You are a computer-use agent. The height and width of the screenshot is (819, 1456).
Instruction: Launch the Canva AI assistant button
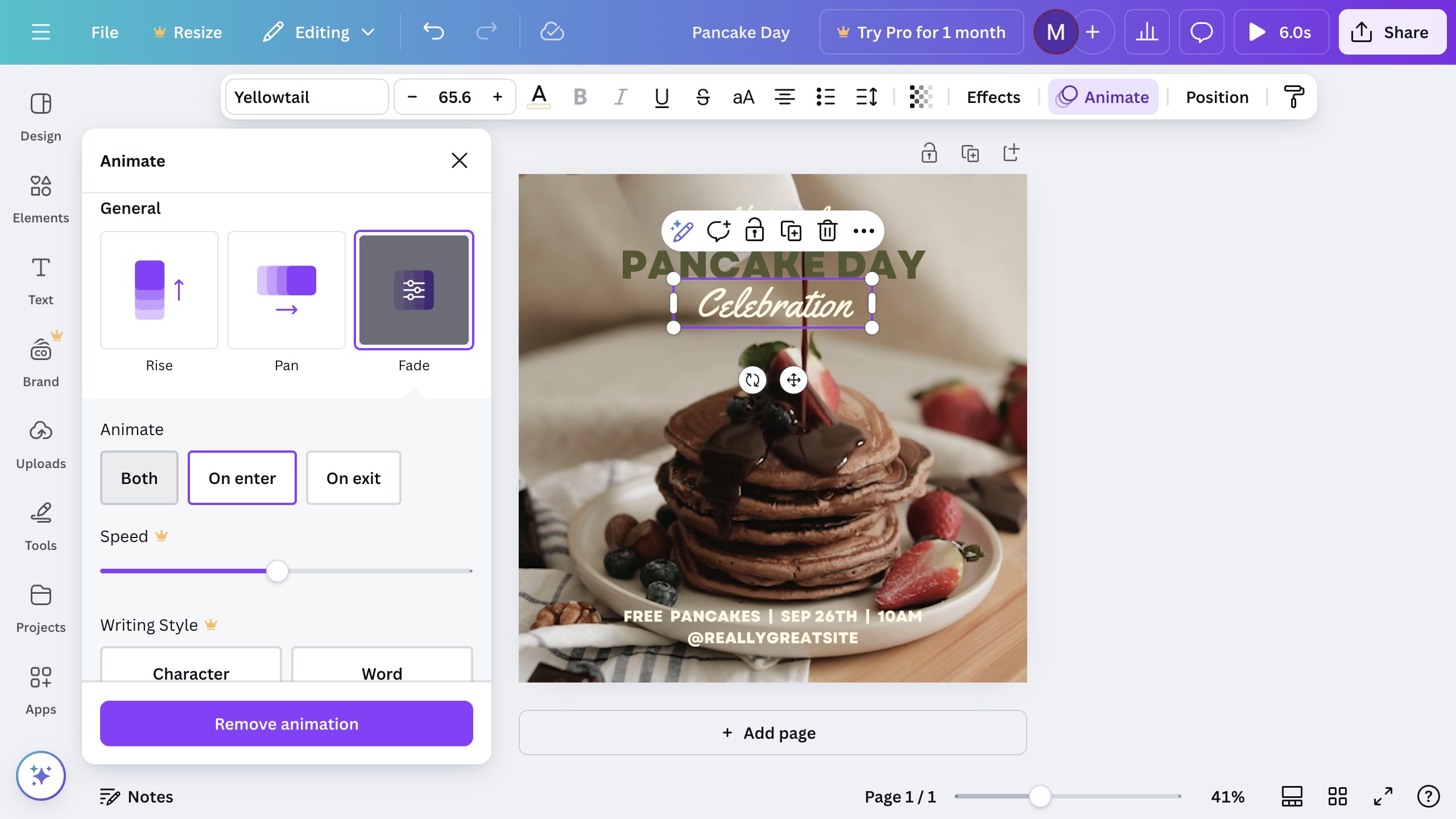click(41, 776)
